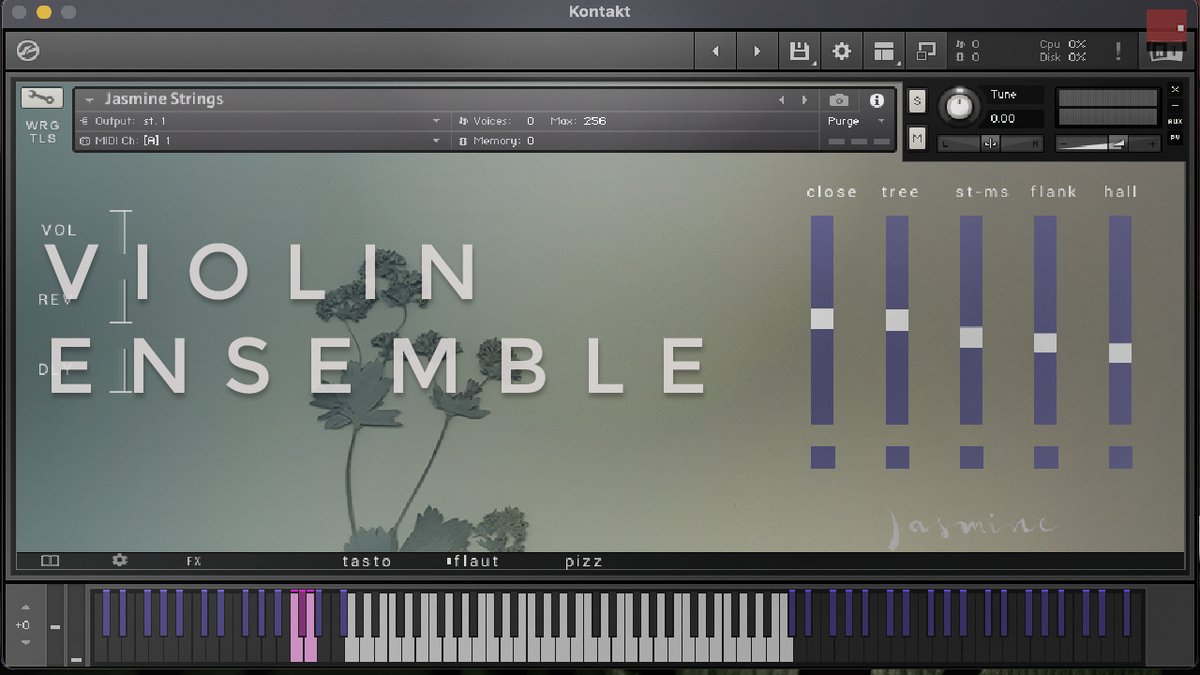Viewport: 1200px width, 675px height.
Task: Toggle the close mic on/off square
Action: pyautogui.click(x=822, y=457)
